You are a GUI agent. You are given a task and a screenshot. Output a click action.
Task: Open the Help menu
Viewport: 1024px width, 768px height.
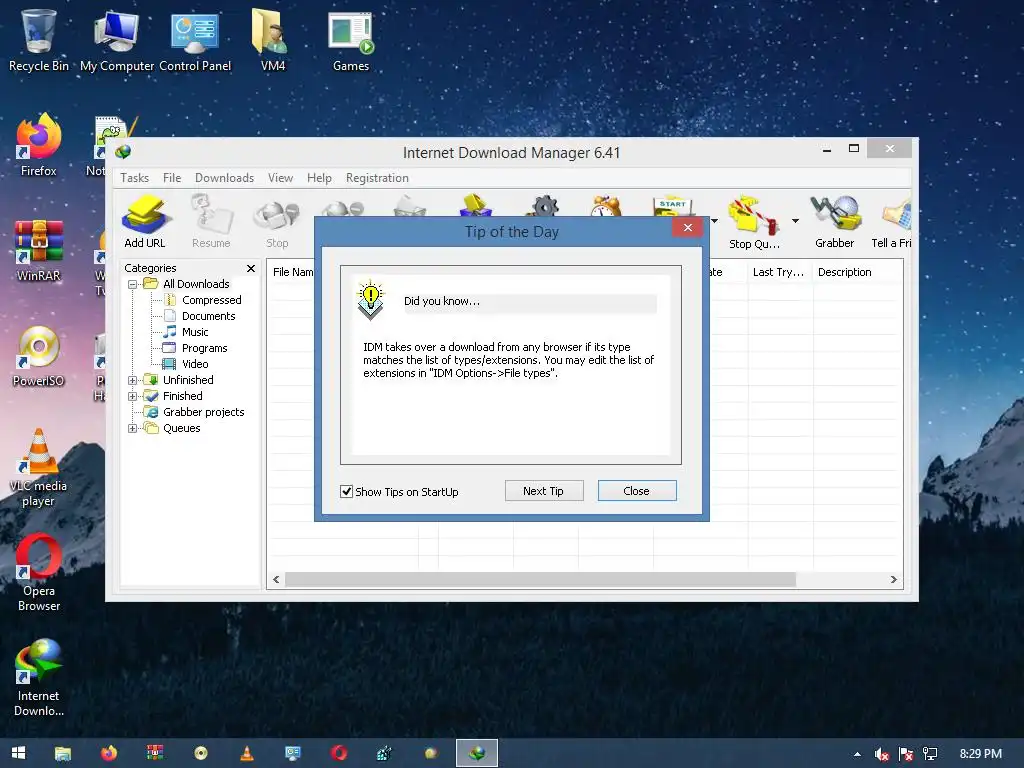tap(319, 178)
